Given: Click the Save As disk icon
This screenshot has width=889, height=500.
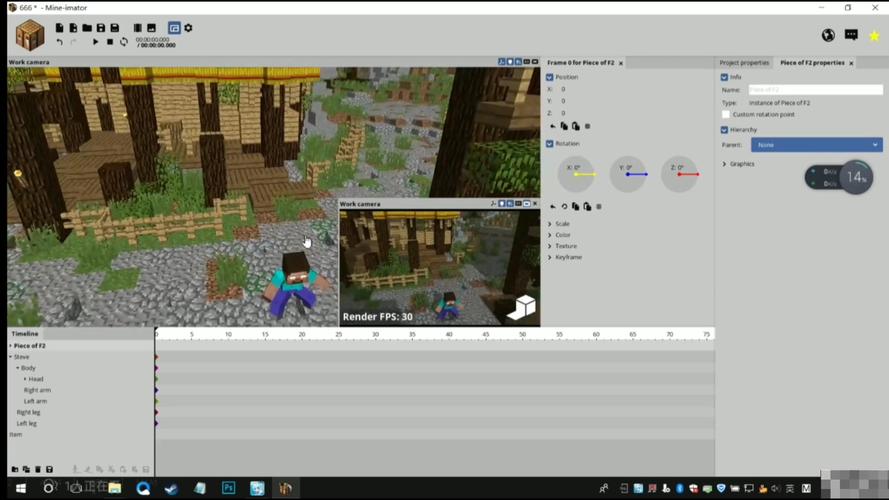Looking at the screenshot, I should tap(115, 28).
